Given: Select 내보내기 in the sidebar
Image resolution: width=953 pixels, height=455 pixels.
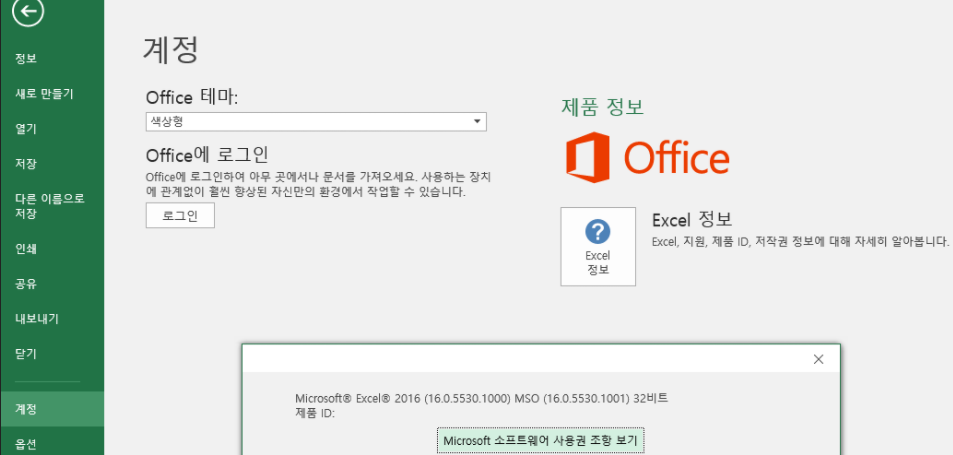Looking at the screenshot, I should point(37,318).
